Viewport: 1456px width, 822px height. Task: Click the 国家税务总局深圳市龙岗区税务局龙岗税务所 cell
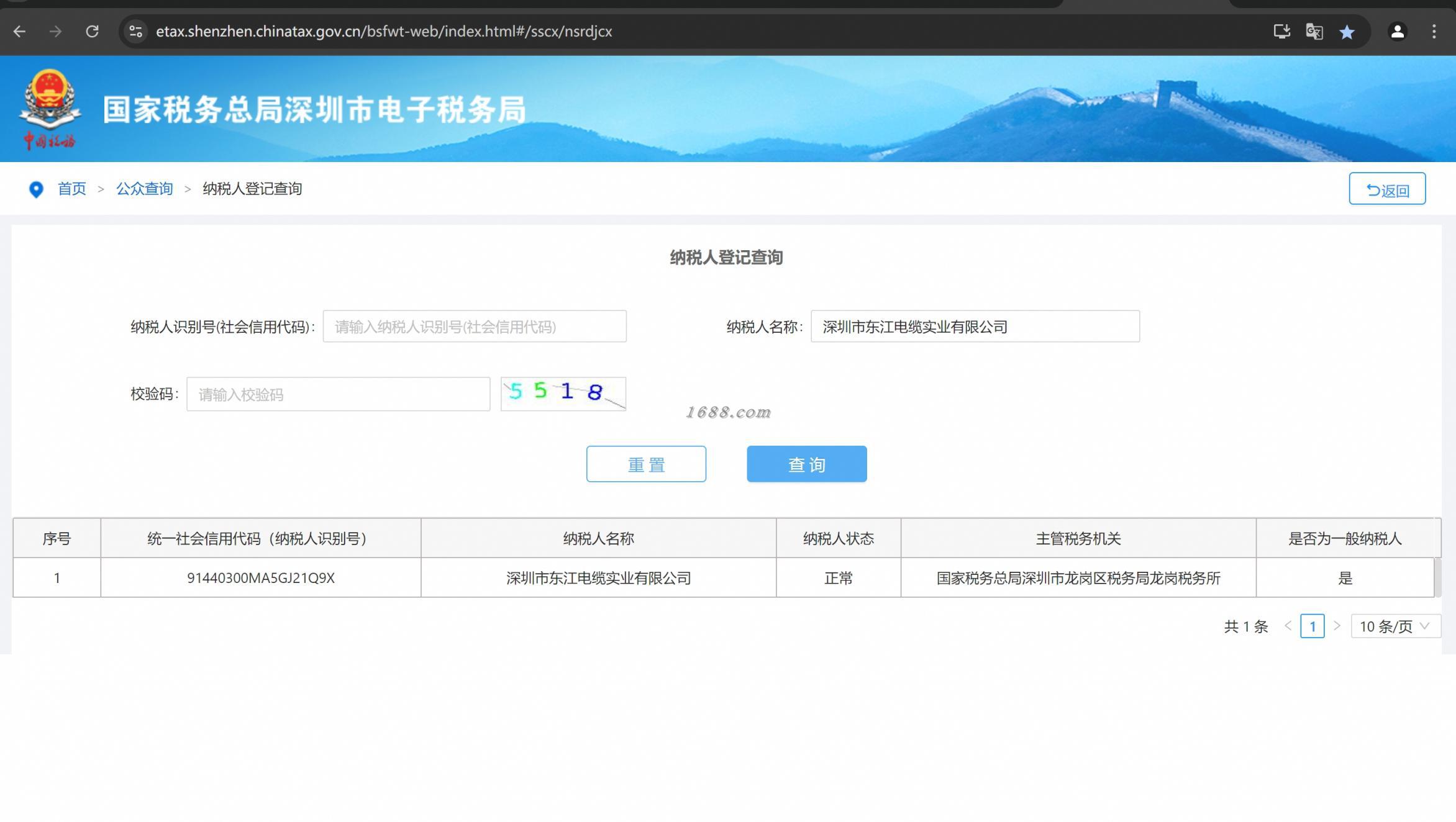point(1078,578)
